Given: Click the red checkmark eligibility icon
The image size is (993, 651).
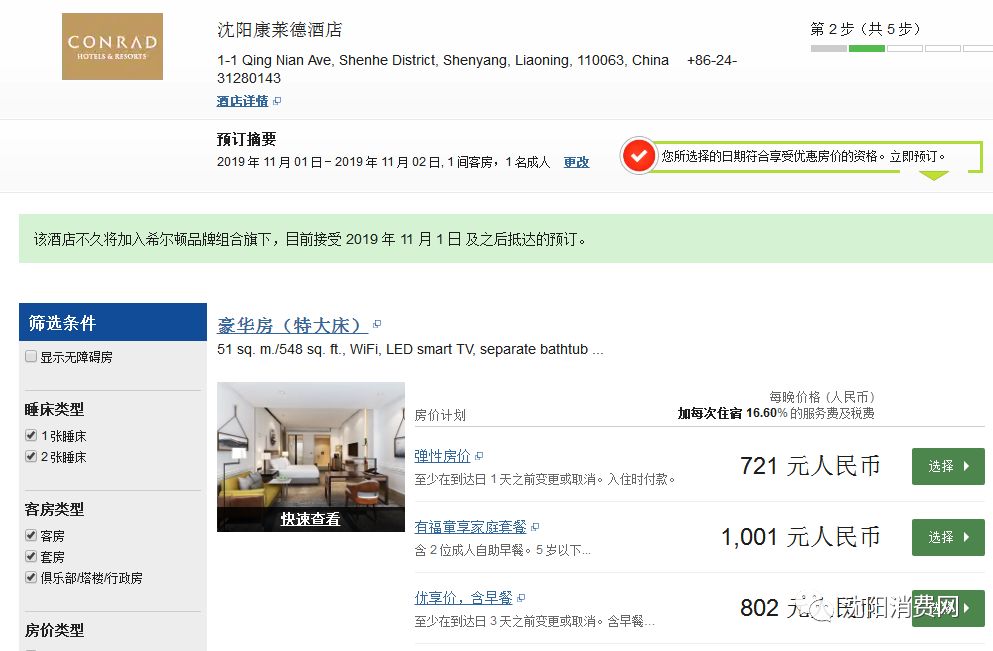Looking at the screenshot, I should [x=637, y=156].
